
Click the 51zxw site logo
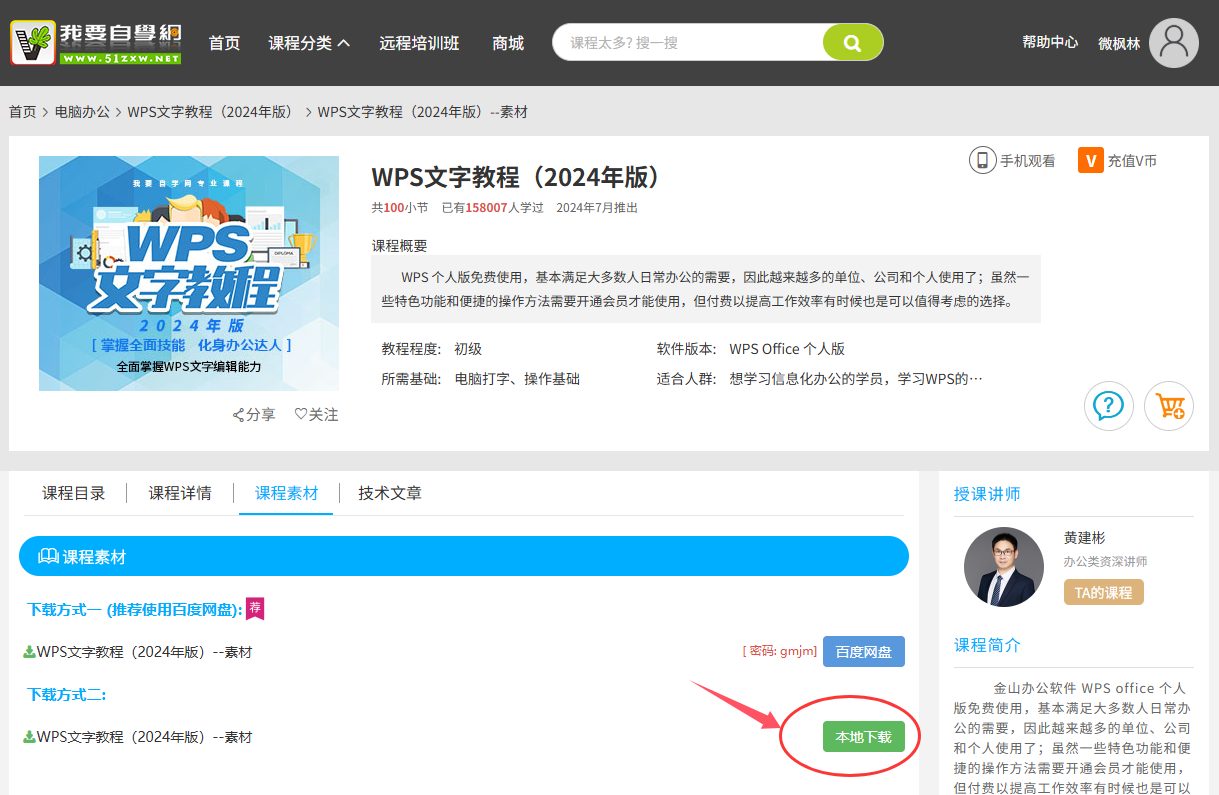(96, 43)
